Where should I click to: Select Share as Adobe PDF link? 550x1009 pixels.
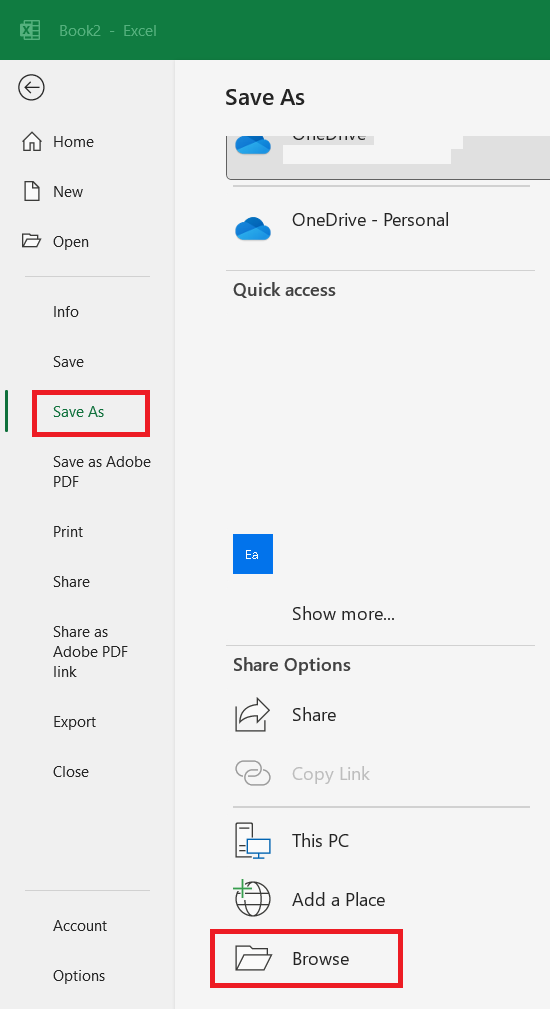91,651
